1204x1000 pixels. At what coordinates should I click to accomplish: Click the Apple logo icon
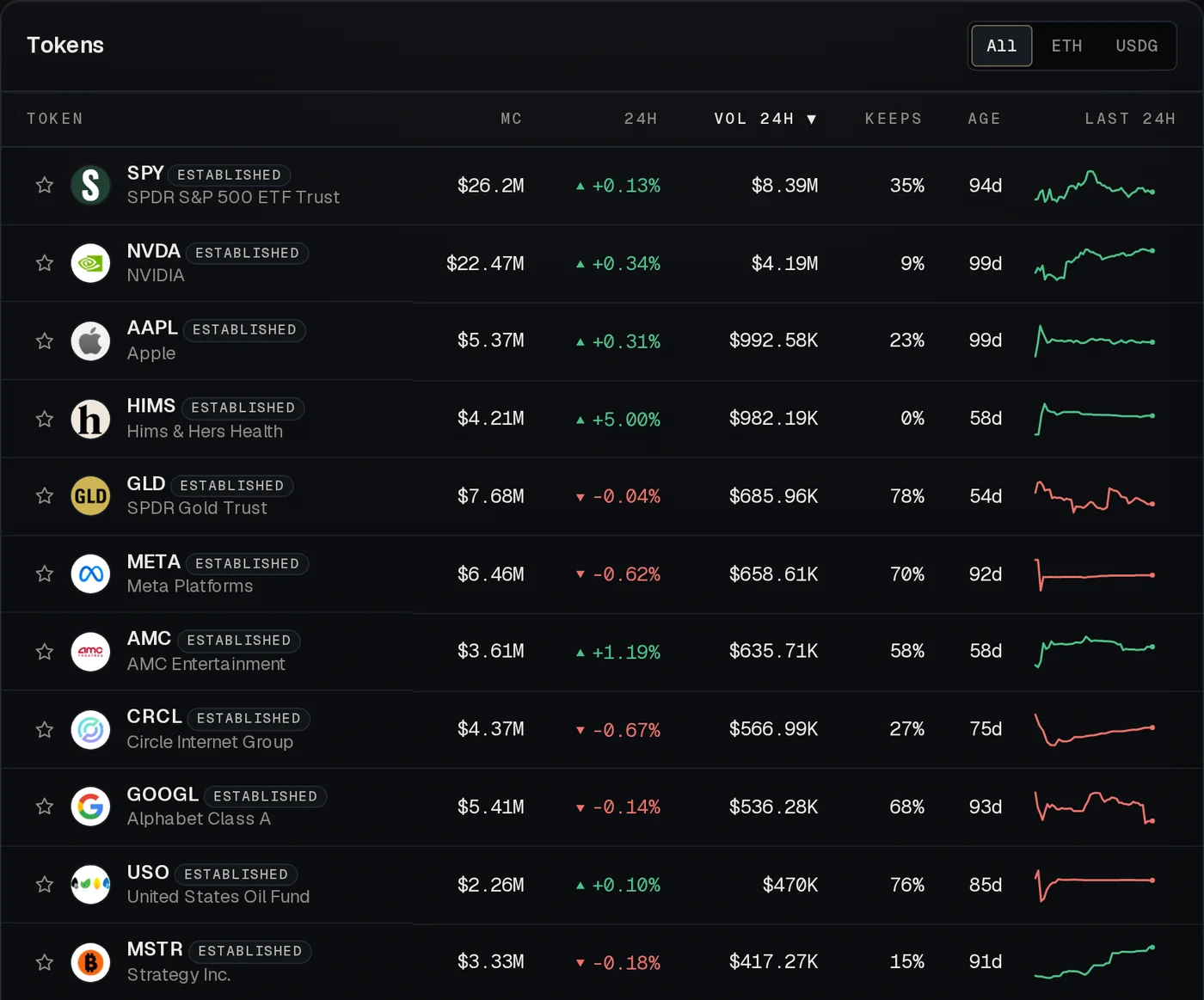click(x=90, y=340)
